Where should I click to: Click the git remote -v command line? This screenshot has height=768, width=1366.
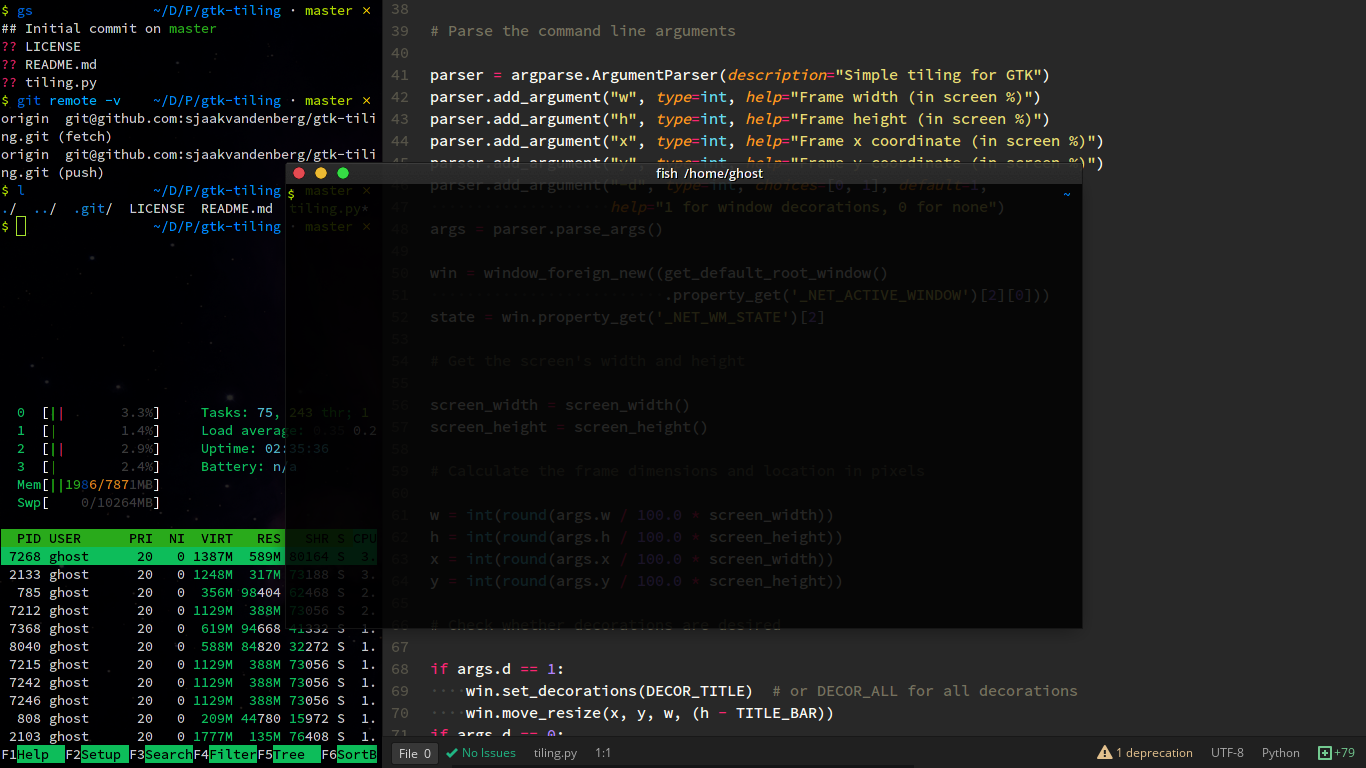[x=69, y=101]
